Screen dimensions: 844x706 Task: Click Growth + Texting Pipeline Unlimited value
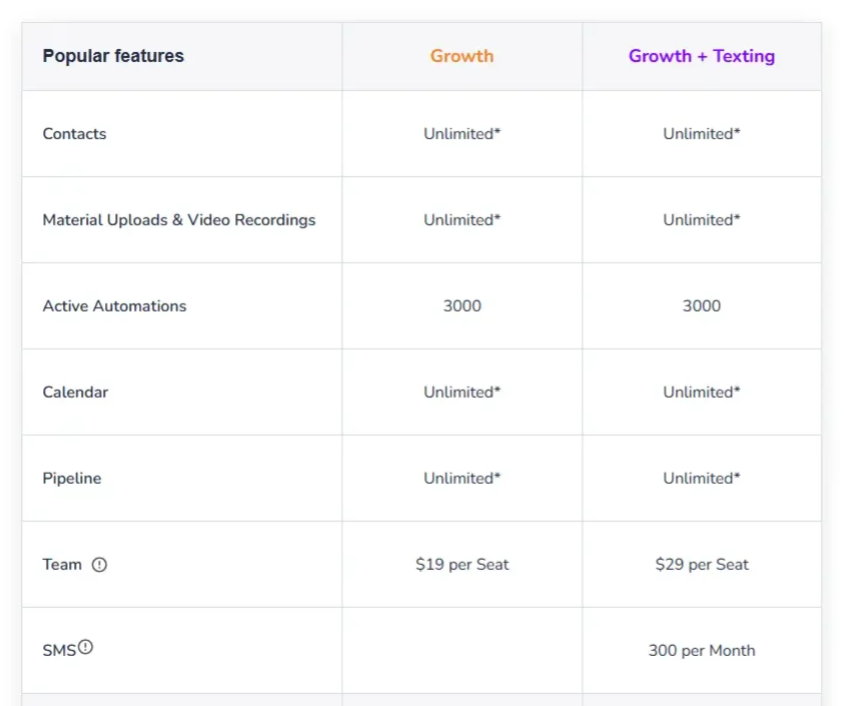[701, 478]
